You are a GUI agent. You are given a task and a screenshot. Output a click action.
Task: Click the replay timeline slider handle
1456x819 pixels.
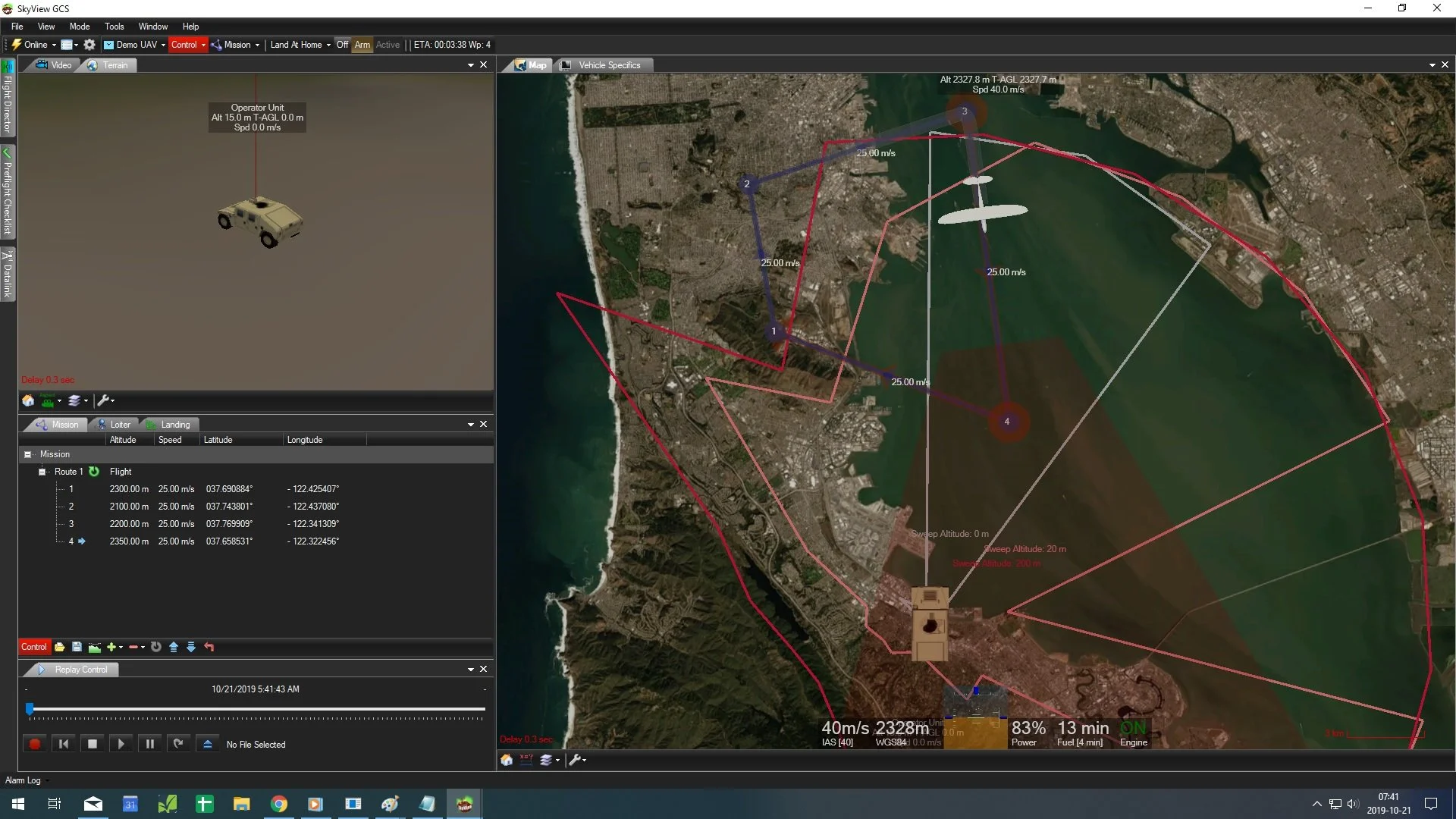click(x=30, y=708)
